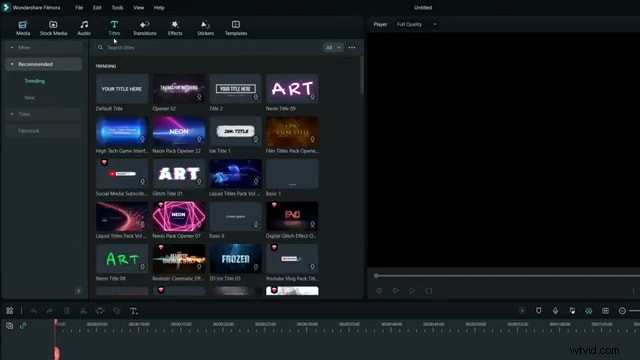Select the High Tech Game Interface thumbnail
Image resolution: width=640 pixels, height=360 pixels.
pos(122,131)
